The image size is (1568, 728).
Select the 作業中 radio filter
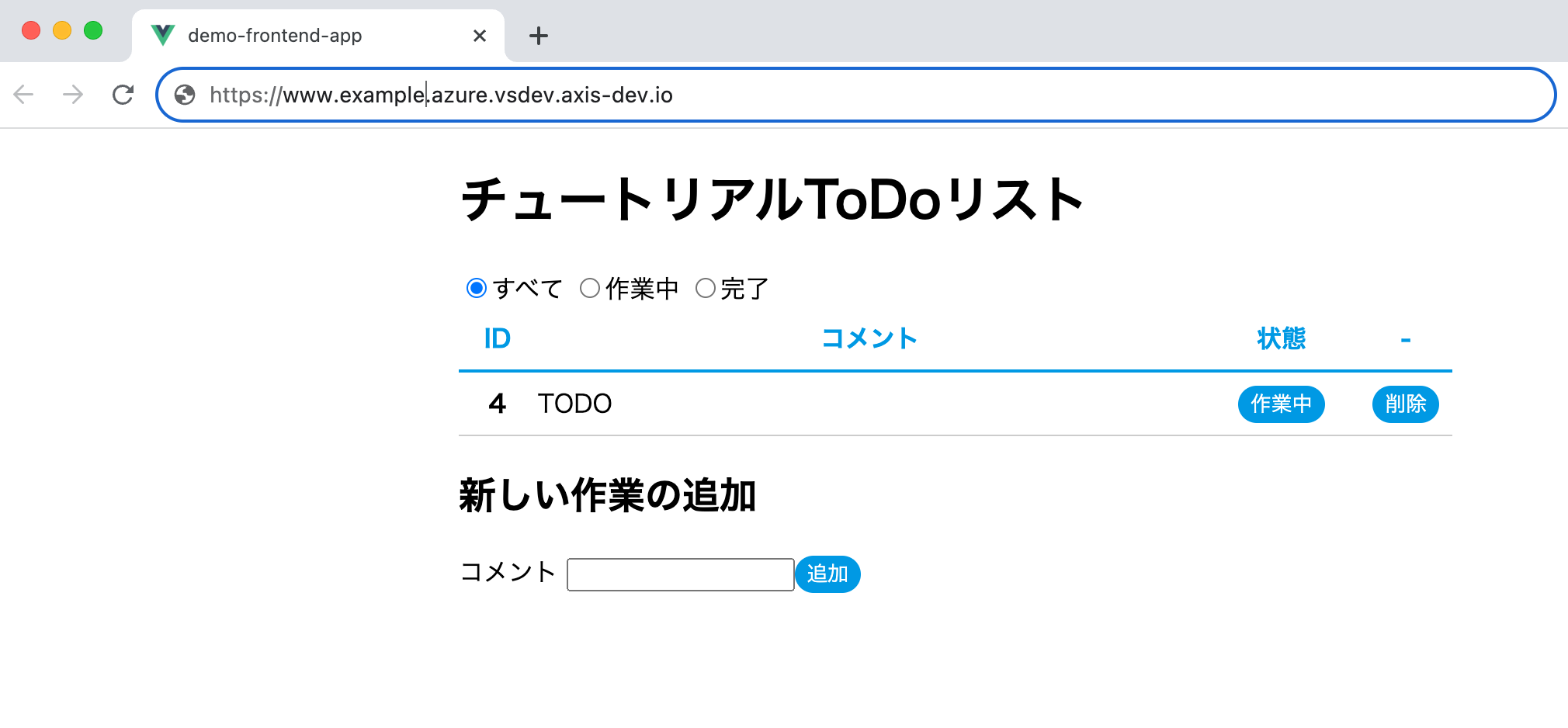tap(590, 289)
